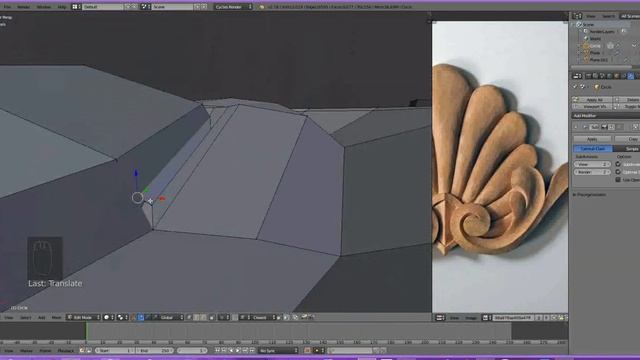Collapse the subdivision modifier with its arrow

pos(576,127)
